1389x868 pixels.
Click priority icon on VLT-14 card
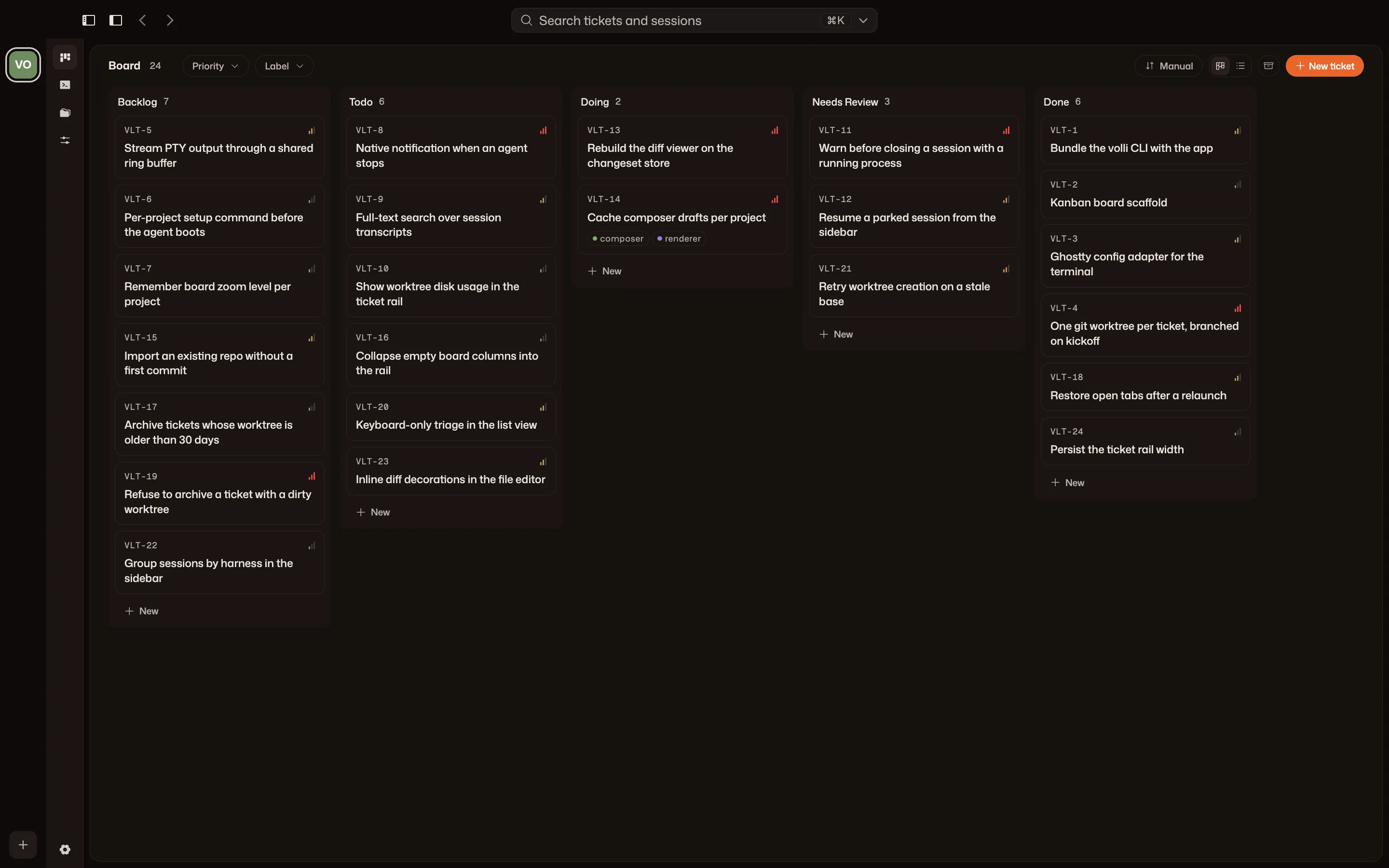775,199
